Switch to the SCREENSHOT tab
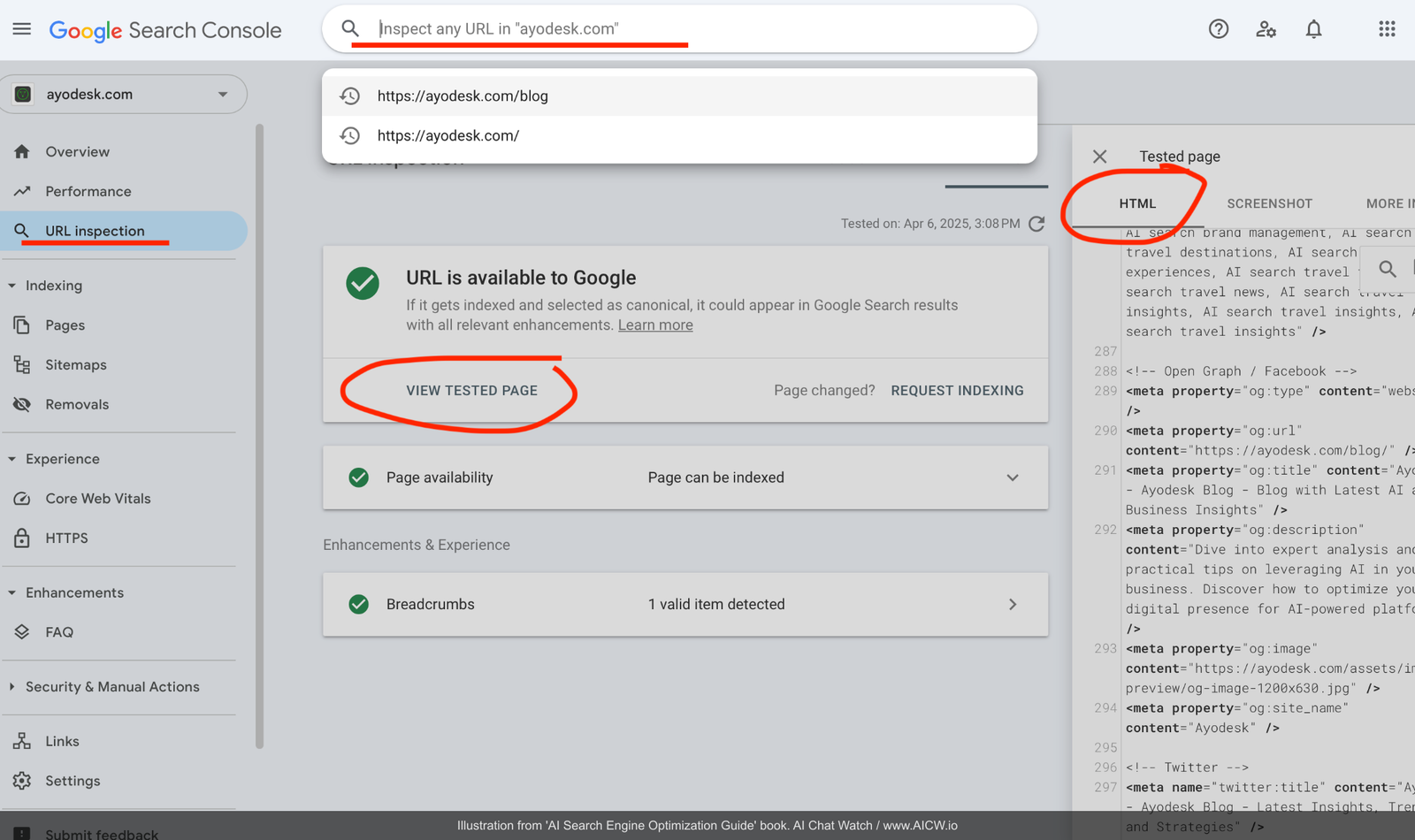1415x840 pixels. 1269,203
